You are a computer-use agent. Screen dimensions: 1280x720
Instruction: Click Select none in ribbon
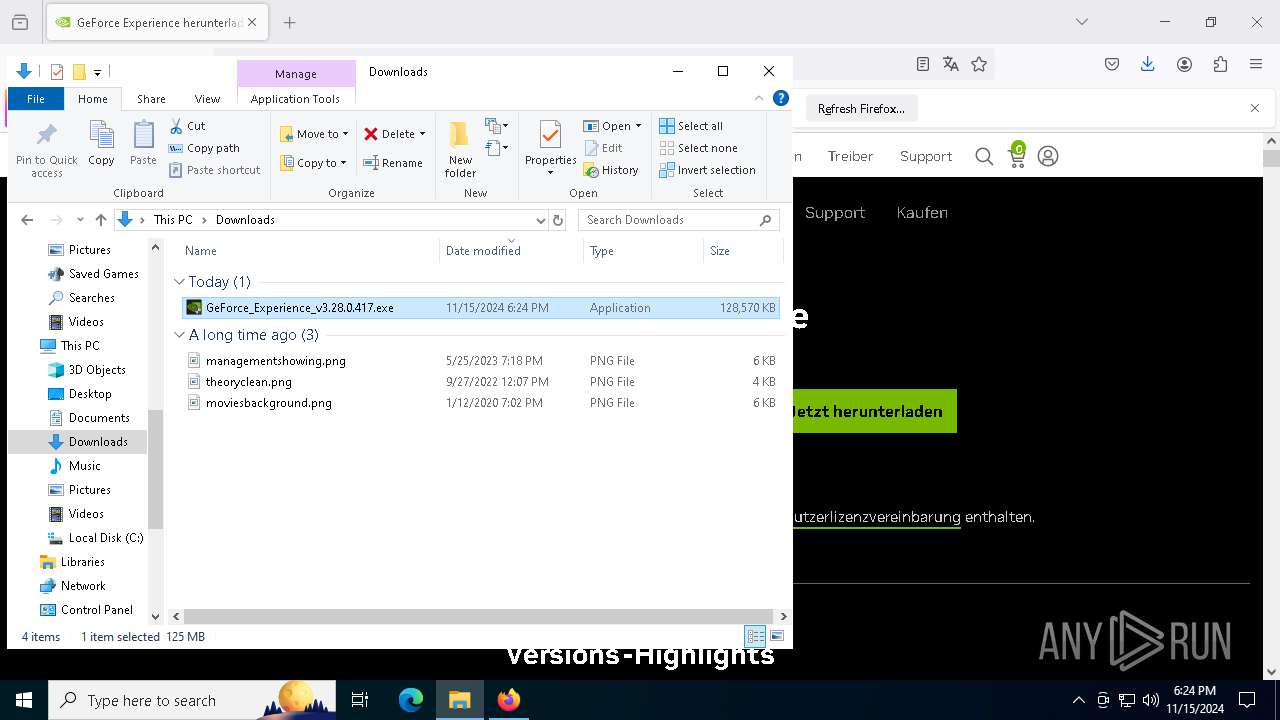tap(698, 148)
